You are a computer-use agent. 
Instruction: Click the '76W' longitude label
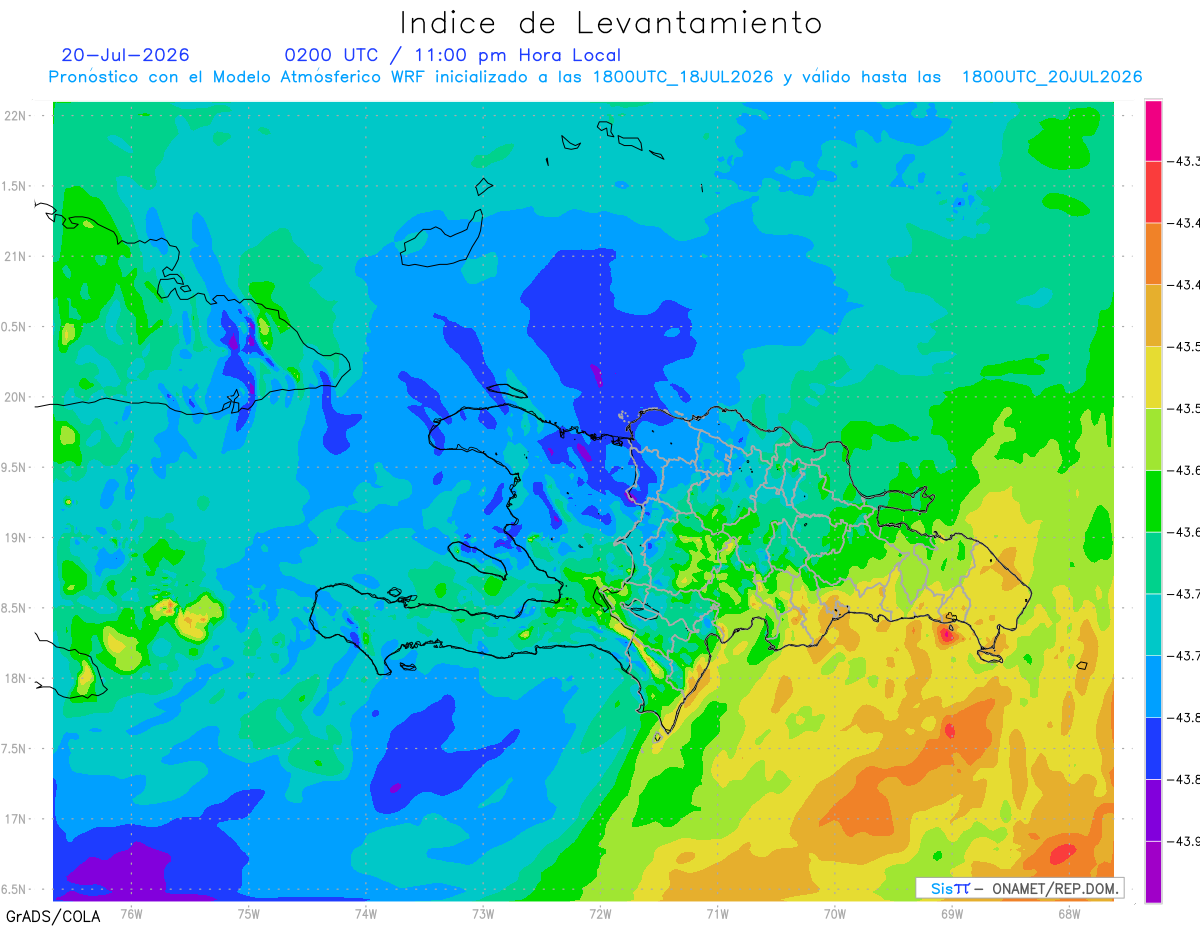click(131, 913)
